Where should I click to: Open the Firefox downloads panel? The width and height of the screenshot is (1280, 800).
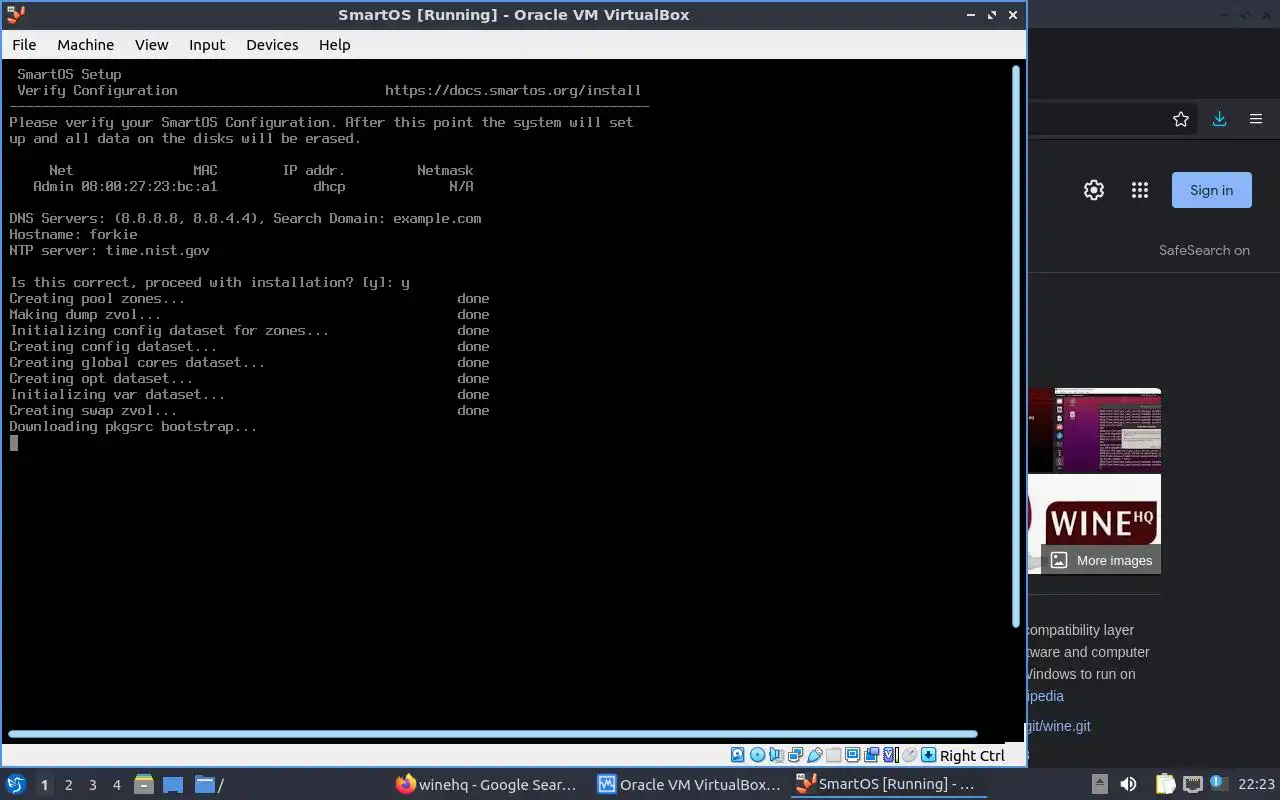tap(1219, 119)
